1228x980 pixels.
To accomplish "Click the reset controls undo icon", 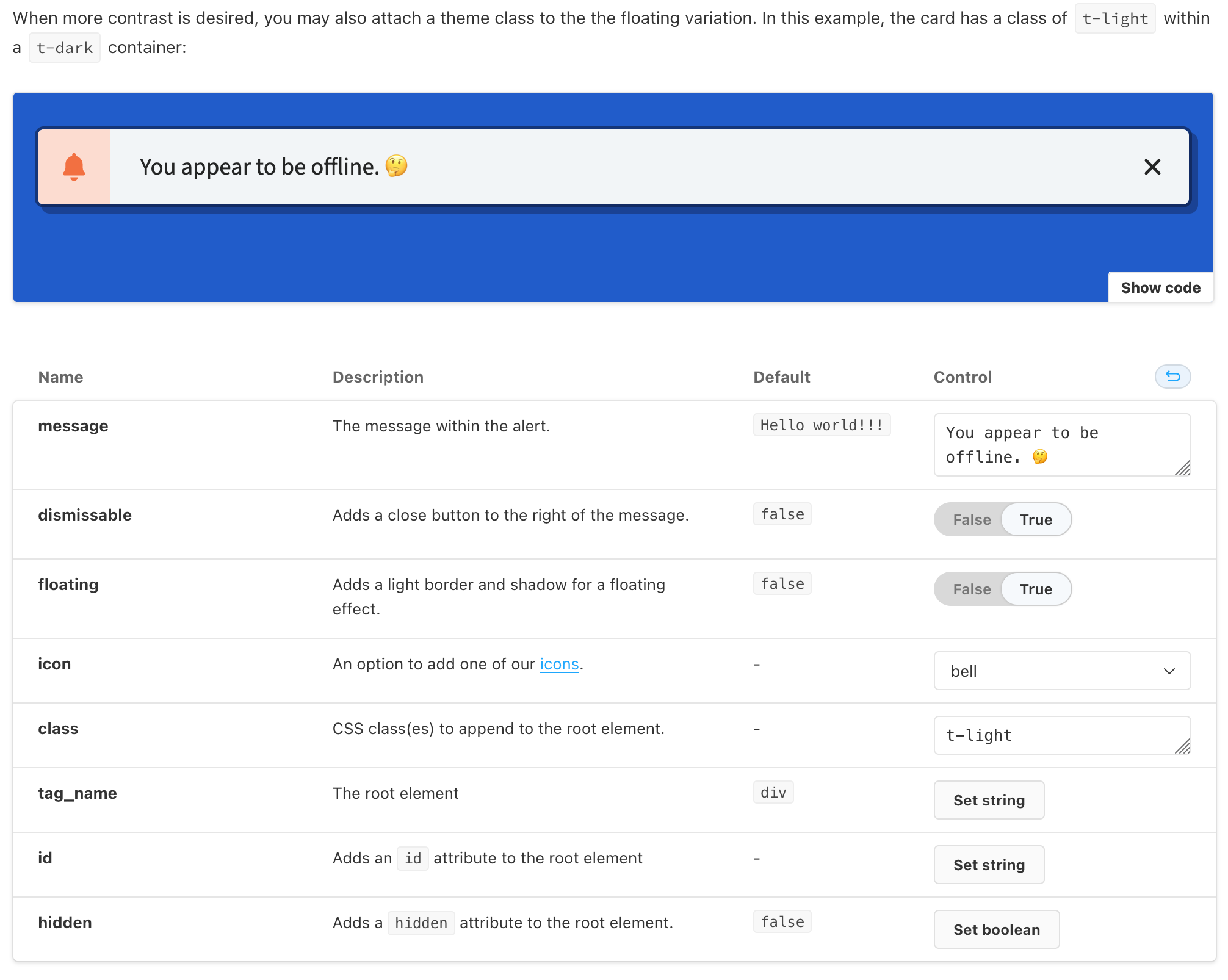I will (x=1172, y=377).
